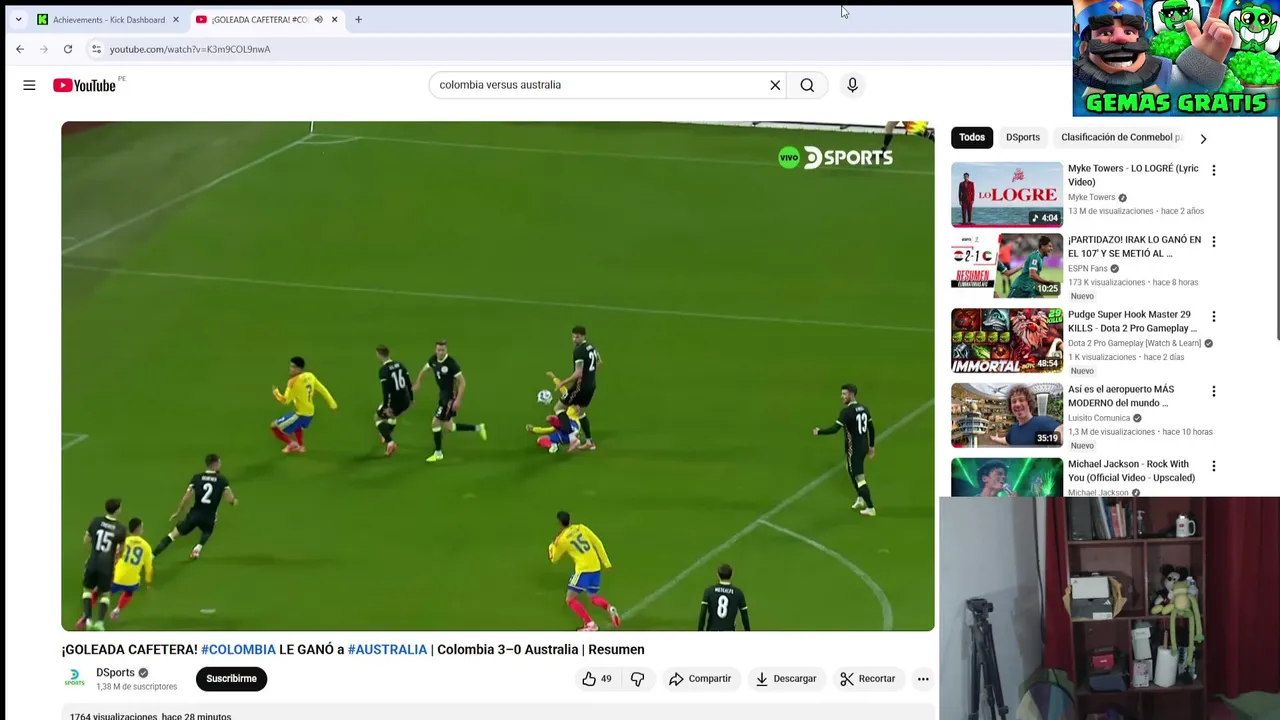Open Myke Towers LO LOGRÉ thumbnail

1006,194
